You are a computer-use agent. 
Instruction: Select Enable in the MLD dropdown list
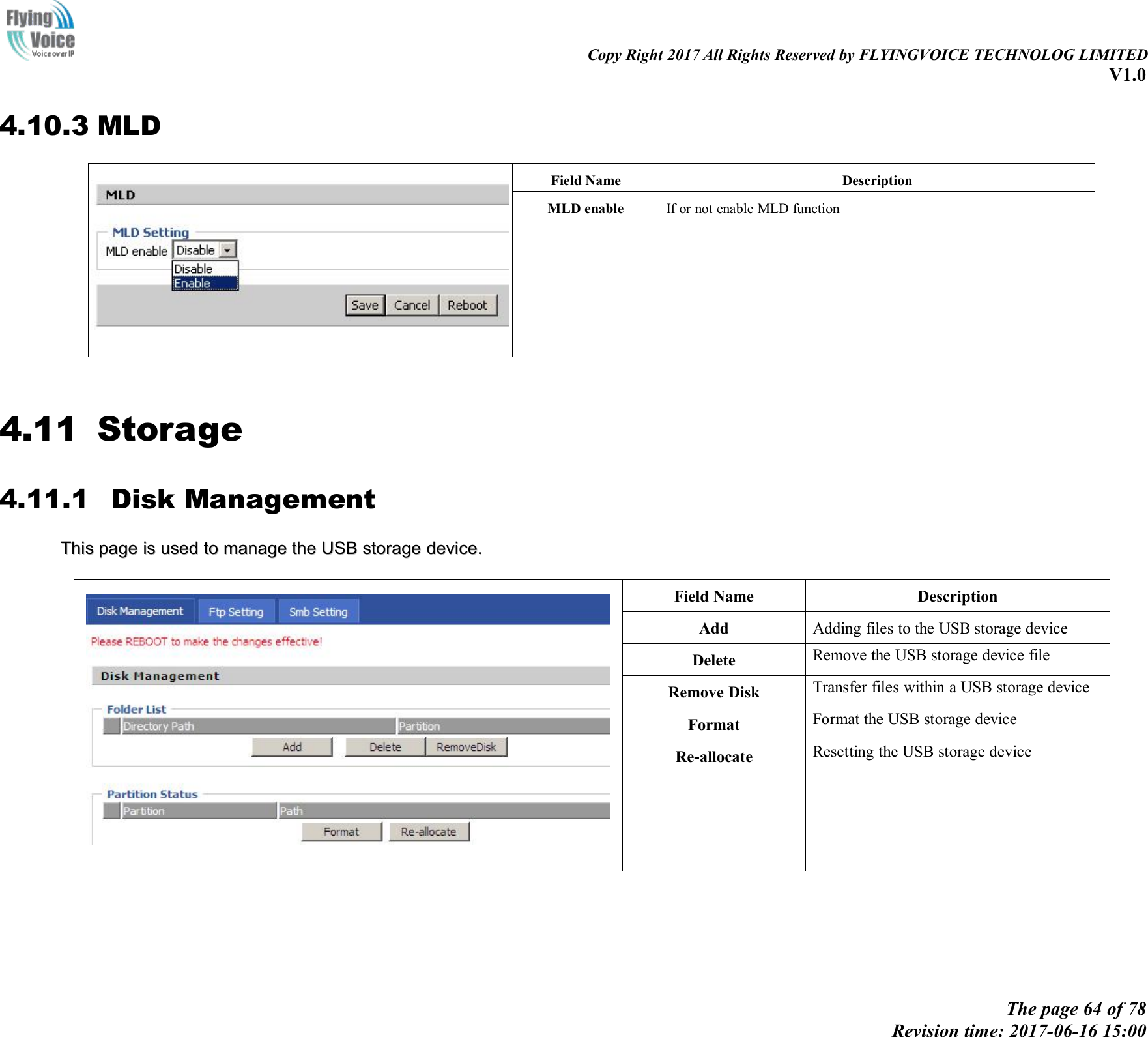[194, 283]
